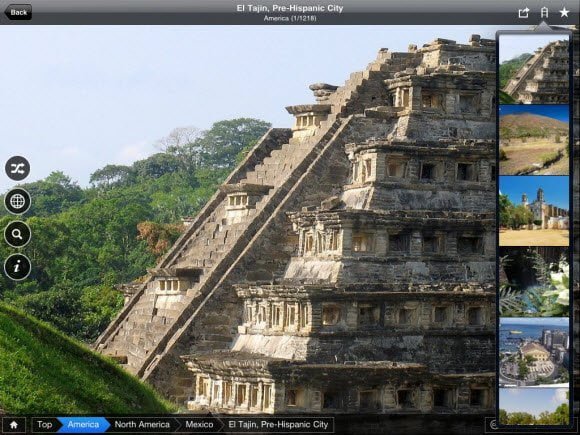Toggle the thumbnail strip panel icon
Screen dimensions: 580x435
click(x=544, y=13)
